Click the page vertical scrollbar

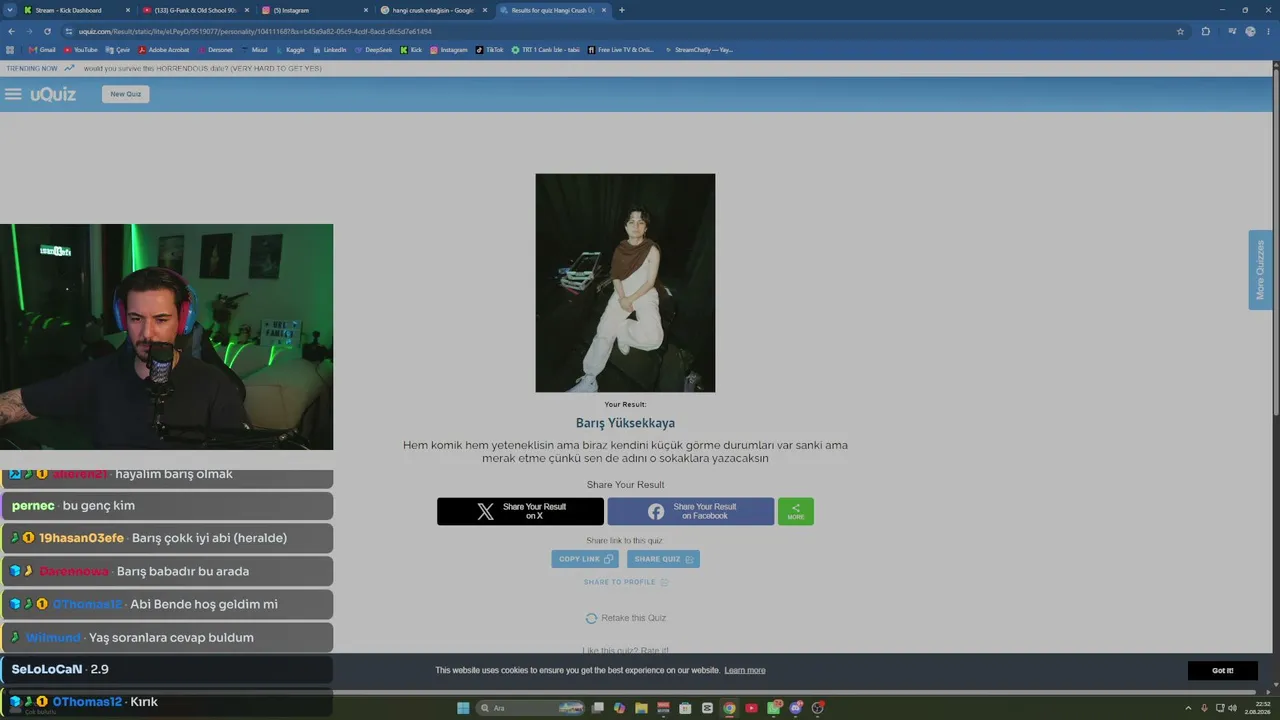1275,240
